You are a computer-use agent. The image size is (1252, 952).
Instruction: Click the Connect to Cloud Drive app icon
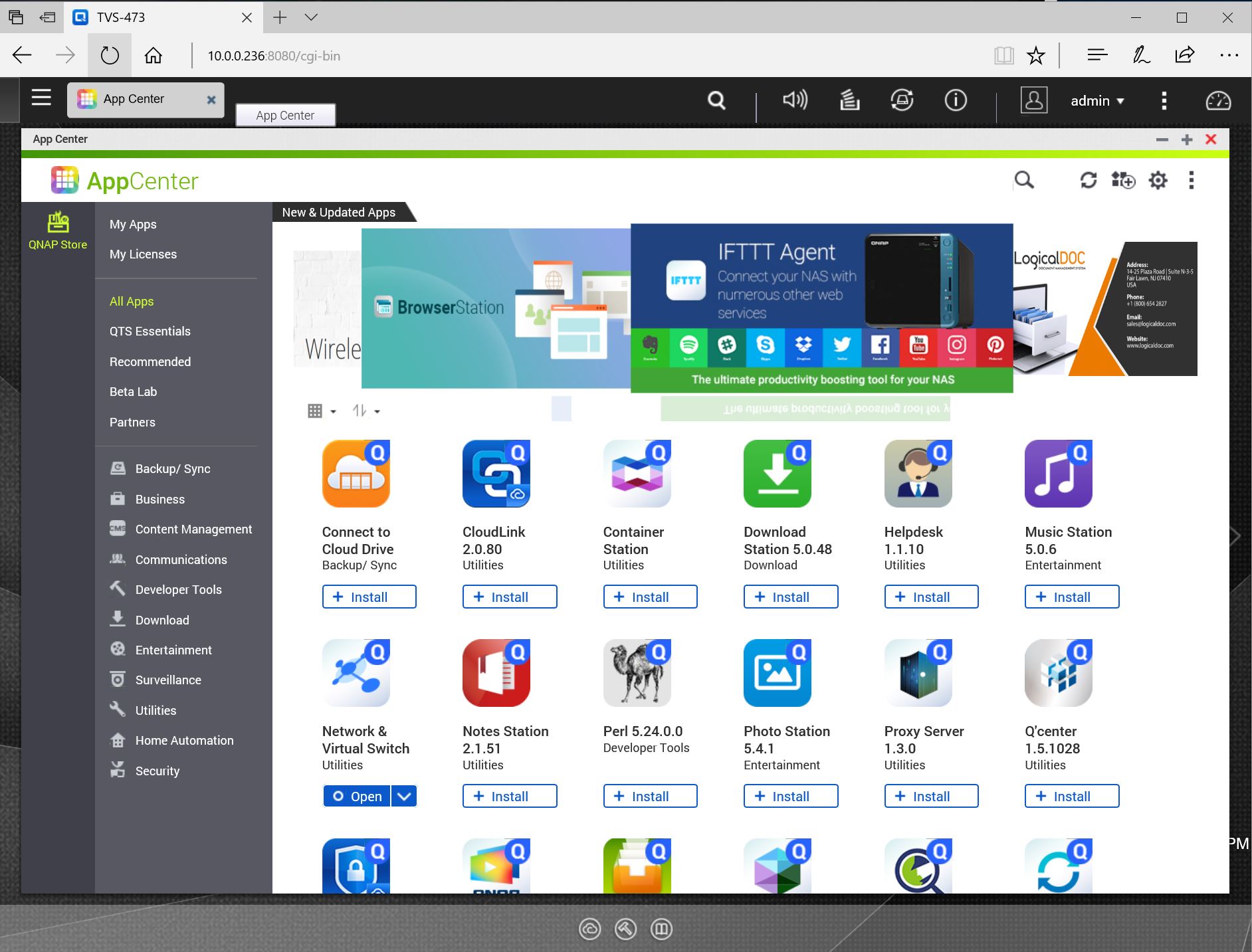[356, 474]
